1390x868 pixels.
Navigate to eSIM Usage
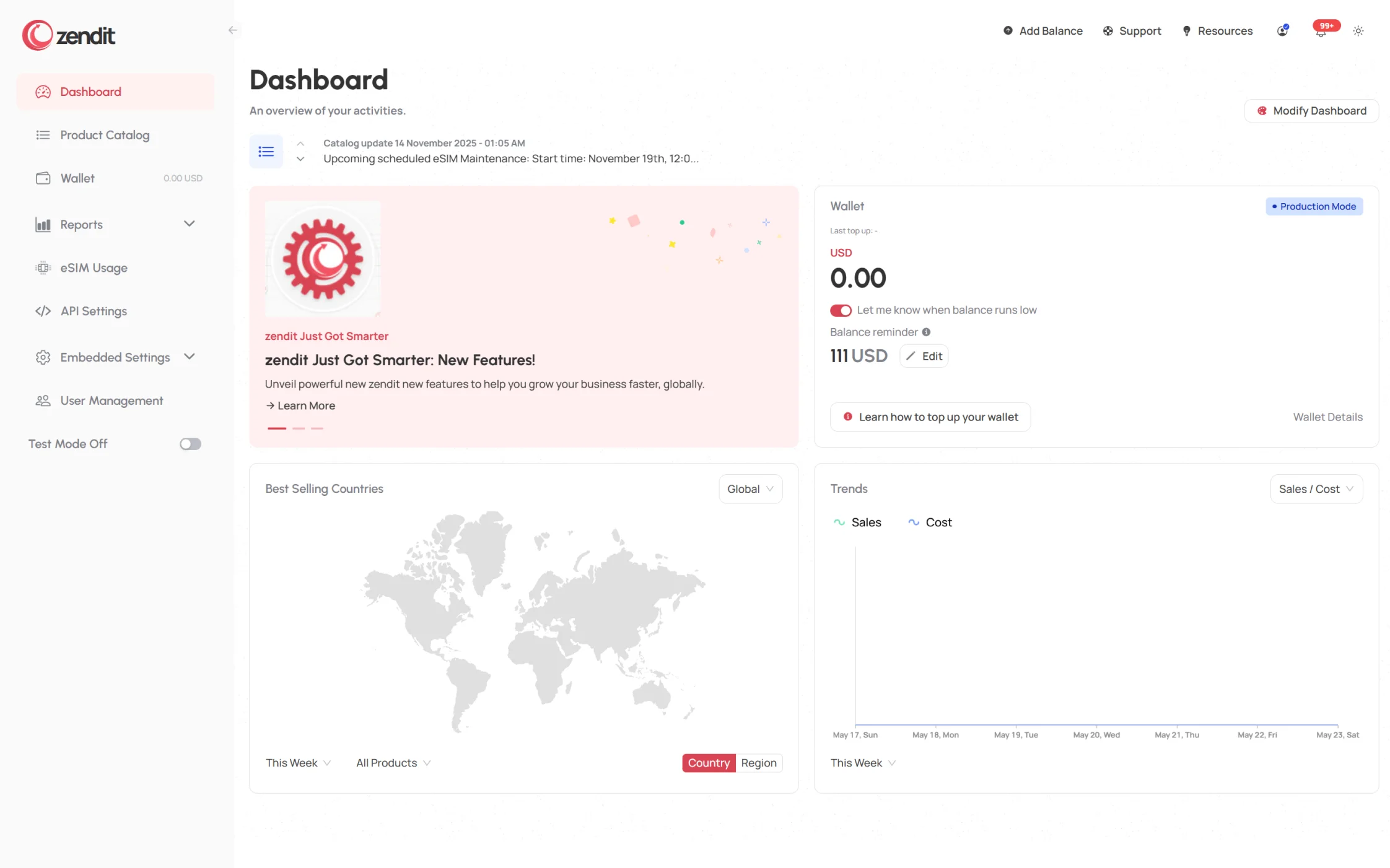(116, 268)
